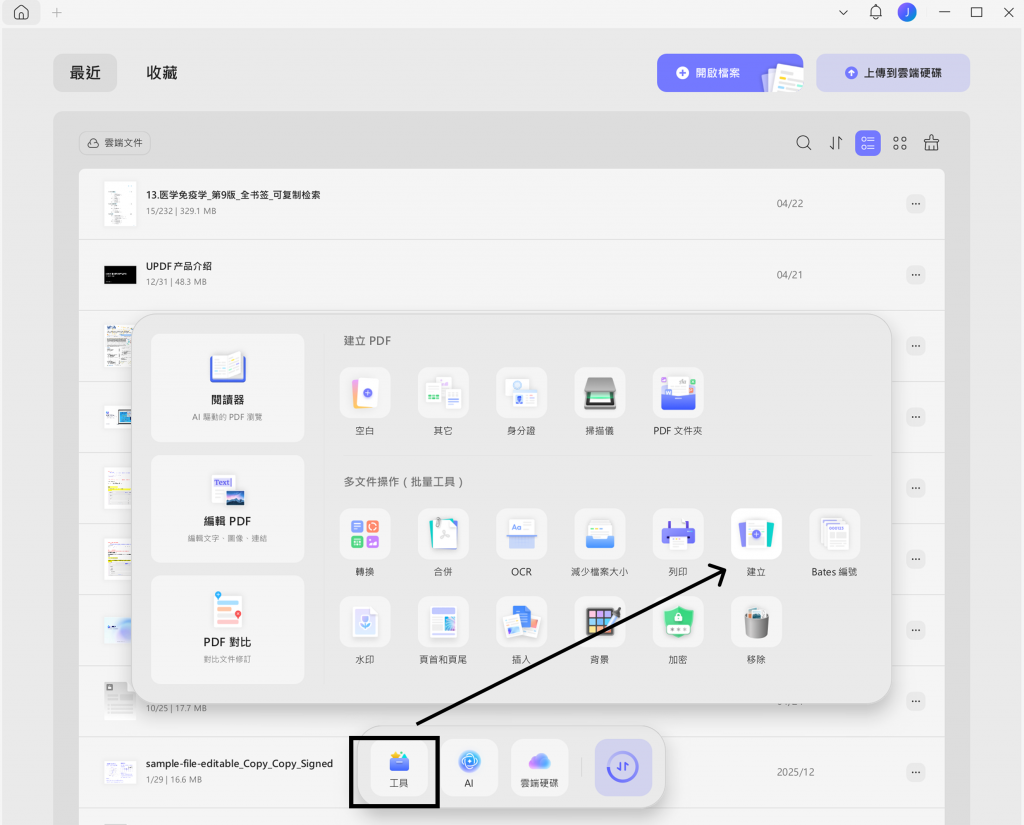Go to the home tab icon
Viewport: 1024px width, 825px height.
pyautogui.click(x=22, y=12)
